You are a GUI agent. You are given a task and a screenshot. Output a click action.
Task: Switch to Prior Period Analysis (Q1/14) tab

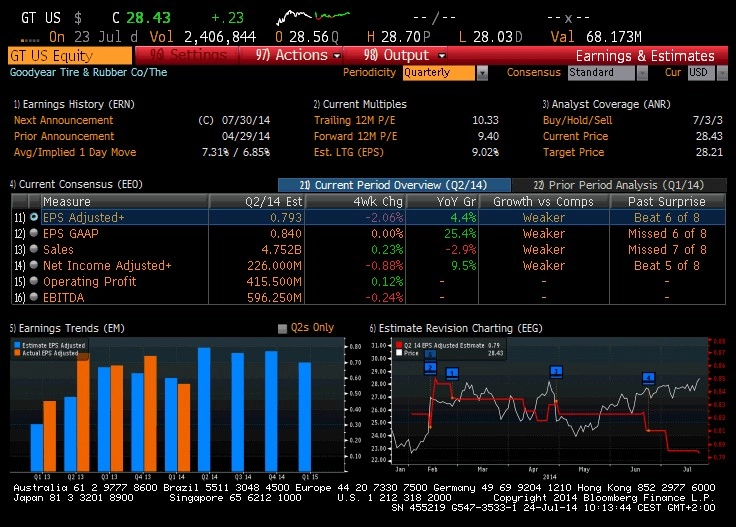619,185
